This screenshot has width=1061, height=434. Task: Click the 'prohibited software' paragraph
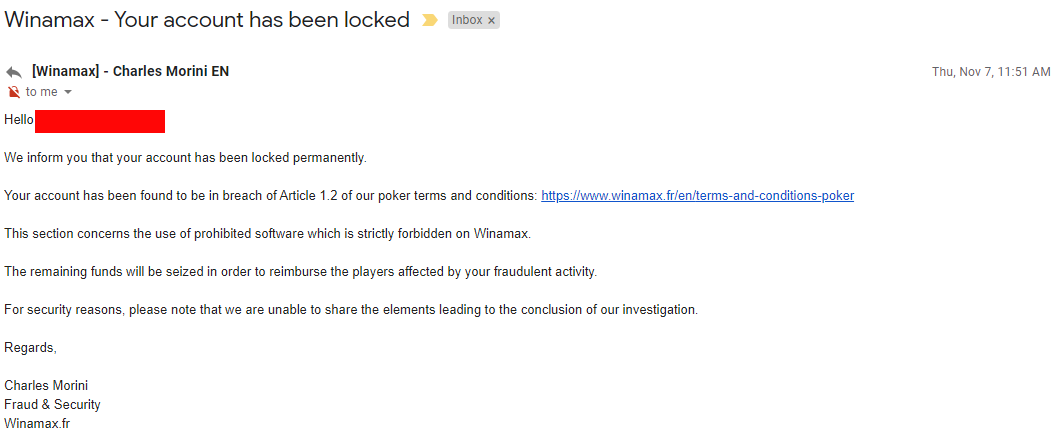tap(267, 234)
